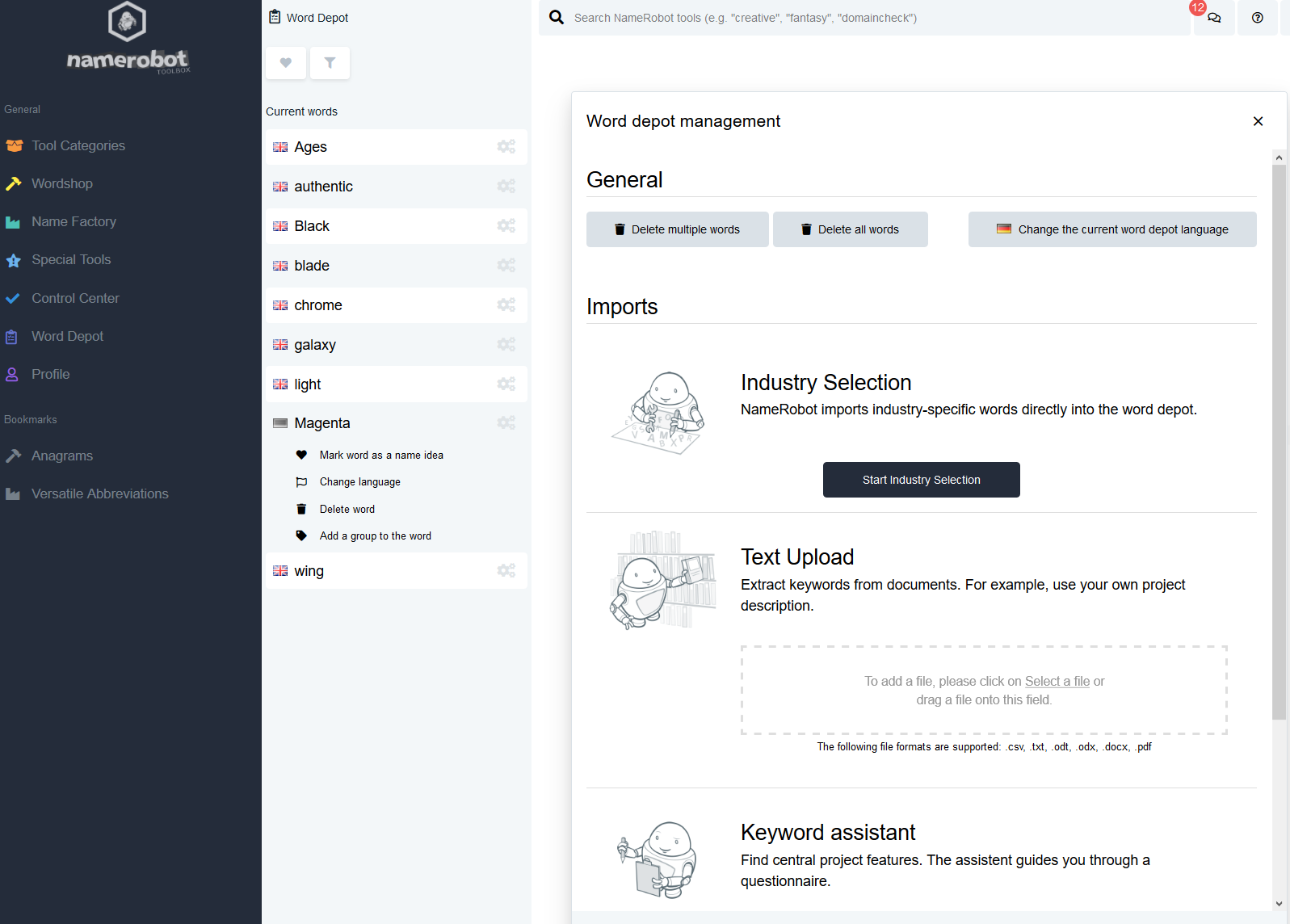Open Versatile Abbreviations bookmark

coord(100,493)
